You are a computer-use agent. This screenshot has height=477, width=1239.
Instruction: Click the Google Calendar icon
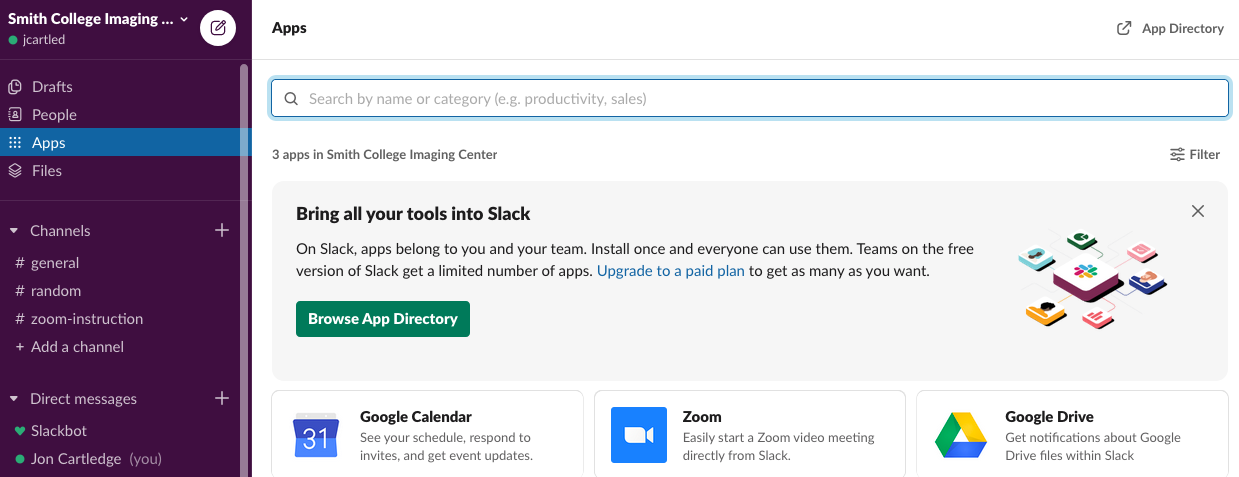pyautogui.click(x=316, y=434)
